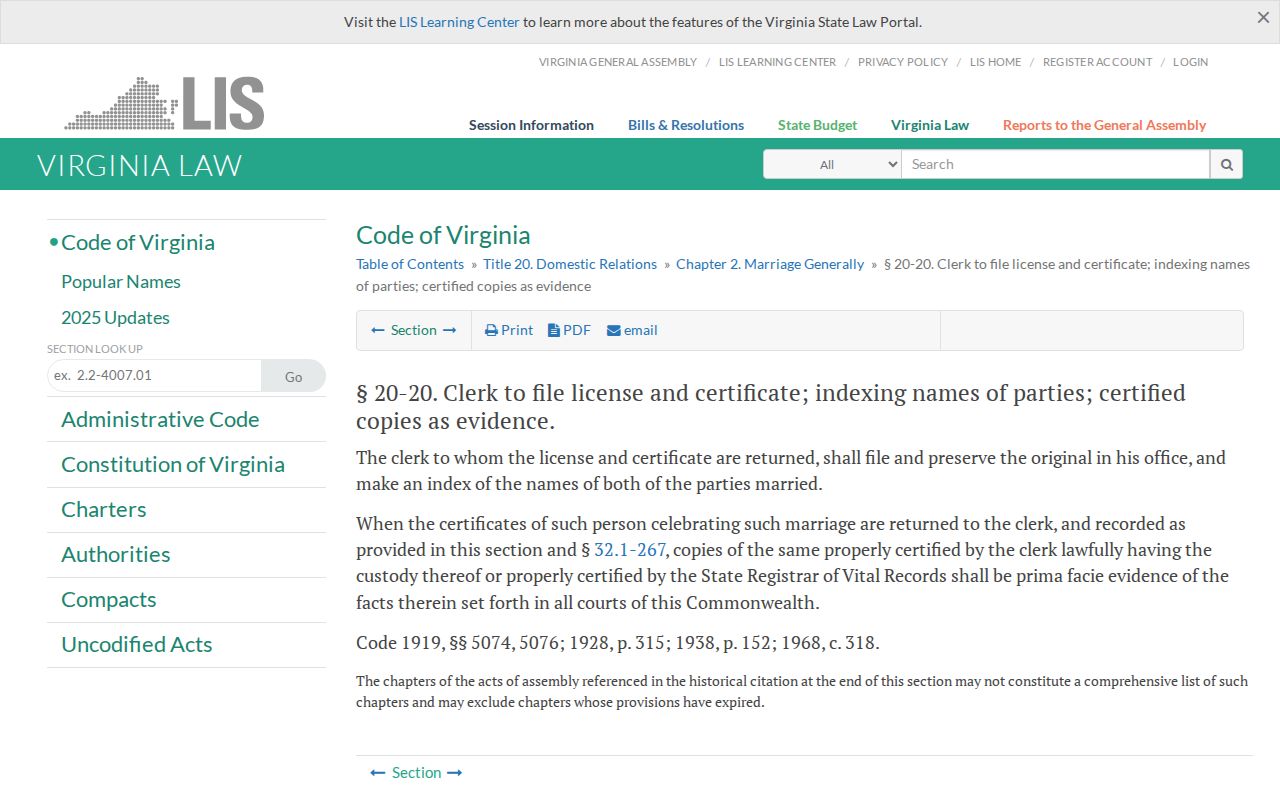Go to LIS Home link

click(x=995, y=62)
